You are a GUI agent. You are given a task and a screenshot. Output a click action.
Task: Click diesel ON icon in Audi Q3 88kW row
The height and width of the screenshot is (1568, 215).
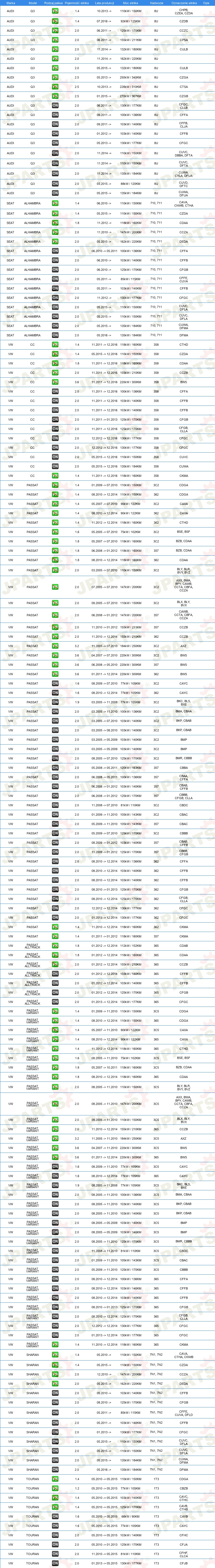(x=55, y=184)
